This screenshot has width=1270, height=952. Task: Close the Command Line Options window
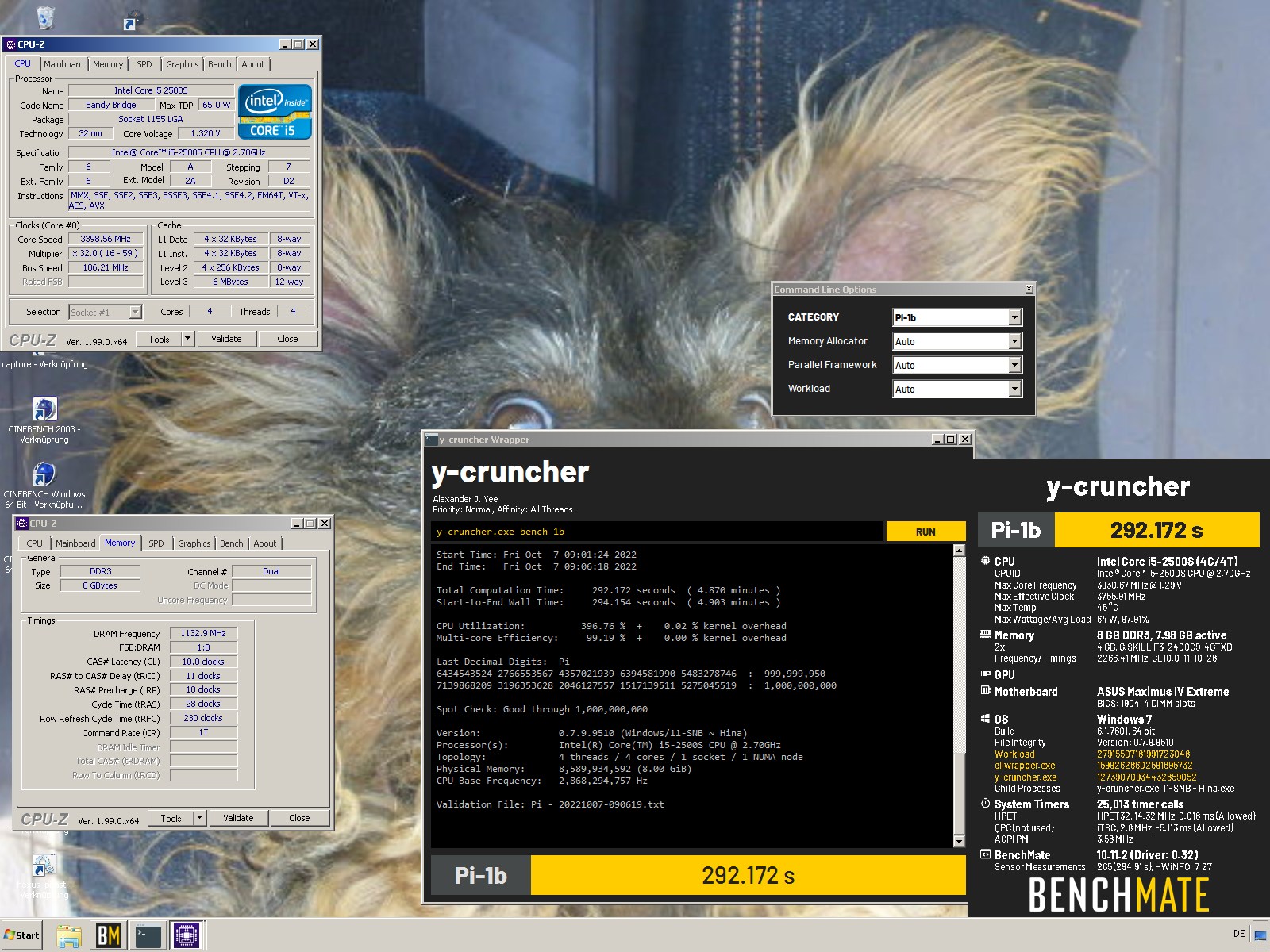[1029, 289]
